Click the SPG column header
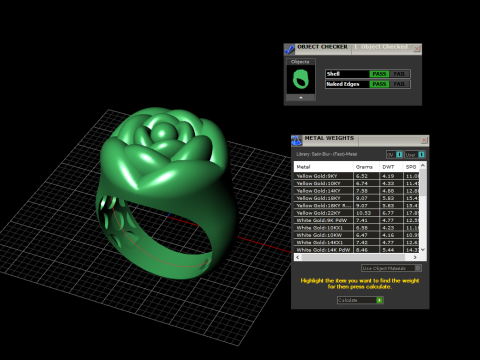This screenshot has width=480, height=360. click(411, 167)
